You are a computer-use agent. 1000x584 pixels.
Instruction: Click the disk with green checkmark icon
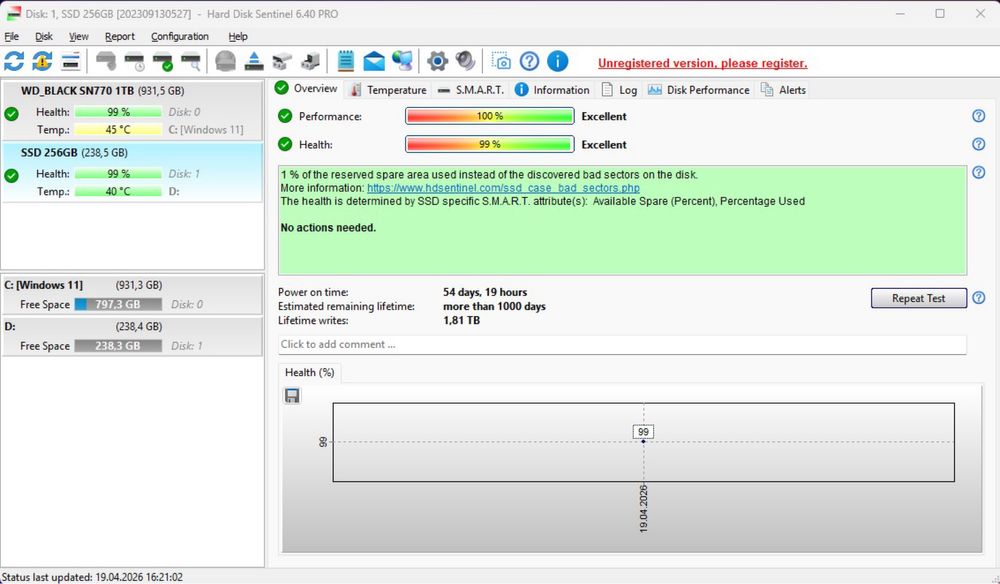tap(163, 61)
